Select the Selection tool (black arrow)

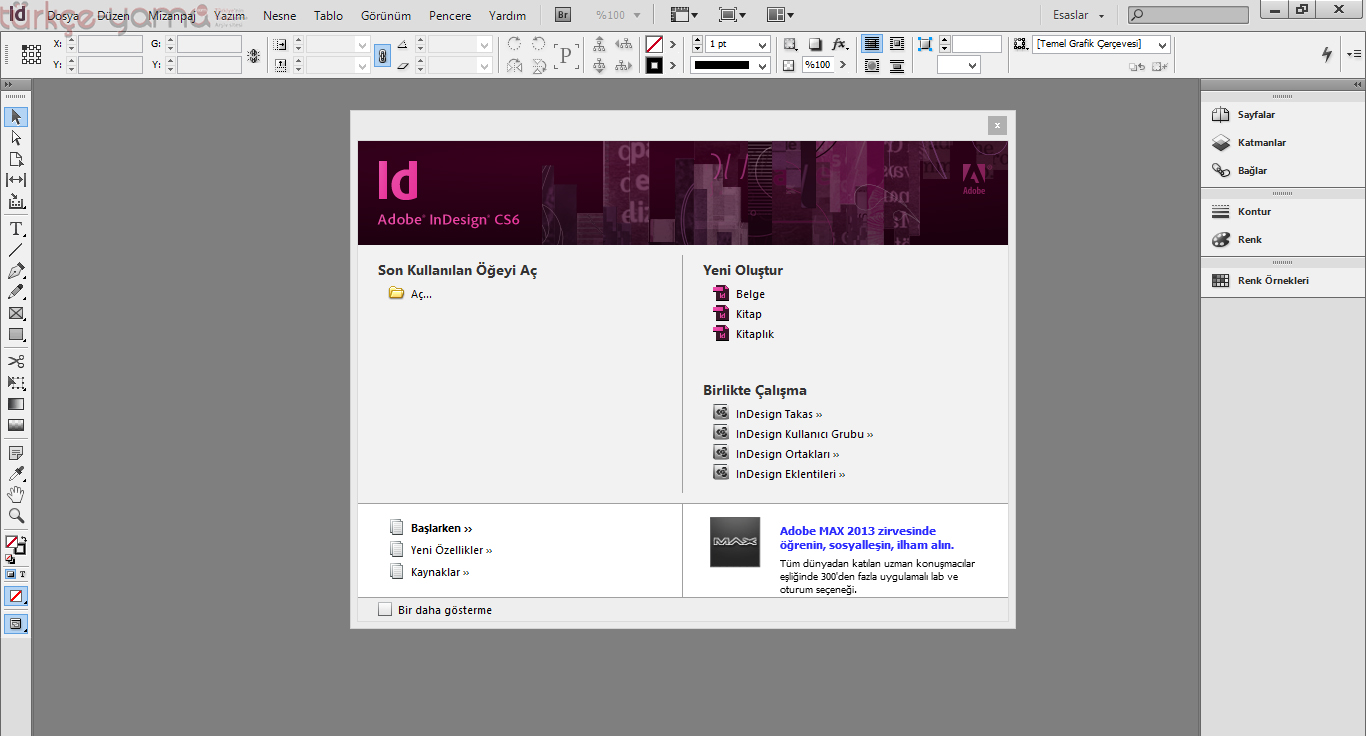(x=16, y=117)
